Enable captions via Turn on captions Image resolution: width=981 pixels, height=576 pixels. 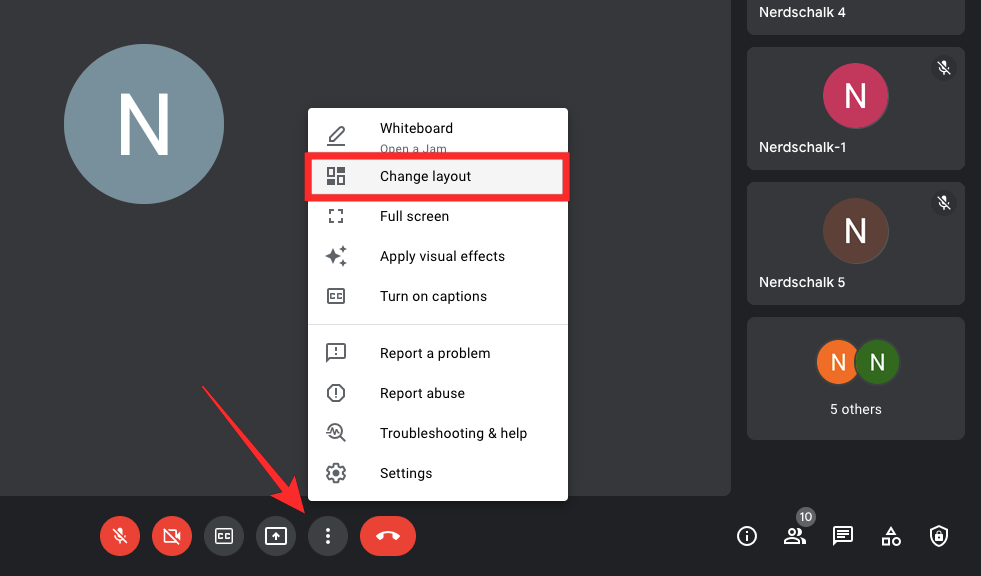pyautogui.click(x=433, y=296)
